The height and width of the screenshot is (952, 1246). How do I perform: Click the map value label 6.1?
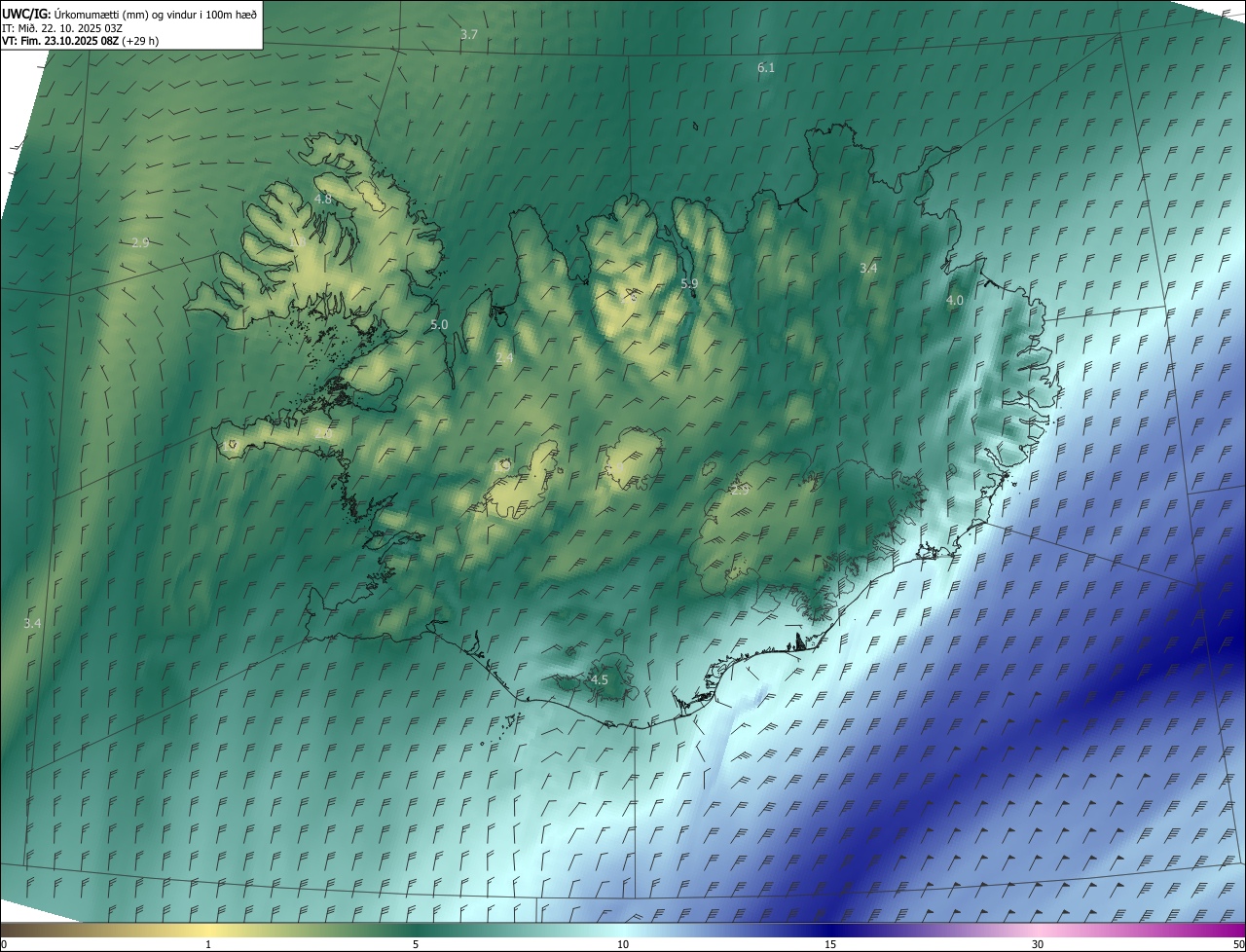click(x=766, y=67)
